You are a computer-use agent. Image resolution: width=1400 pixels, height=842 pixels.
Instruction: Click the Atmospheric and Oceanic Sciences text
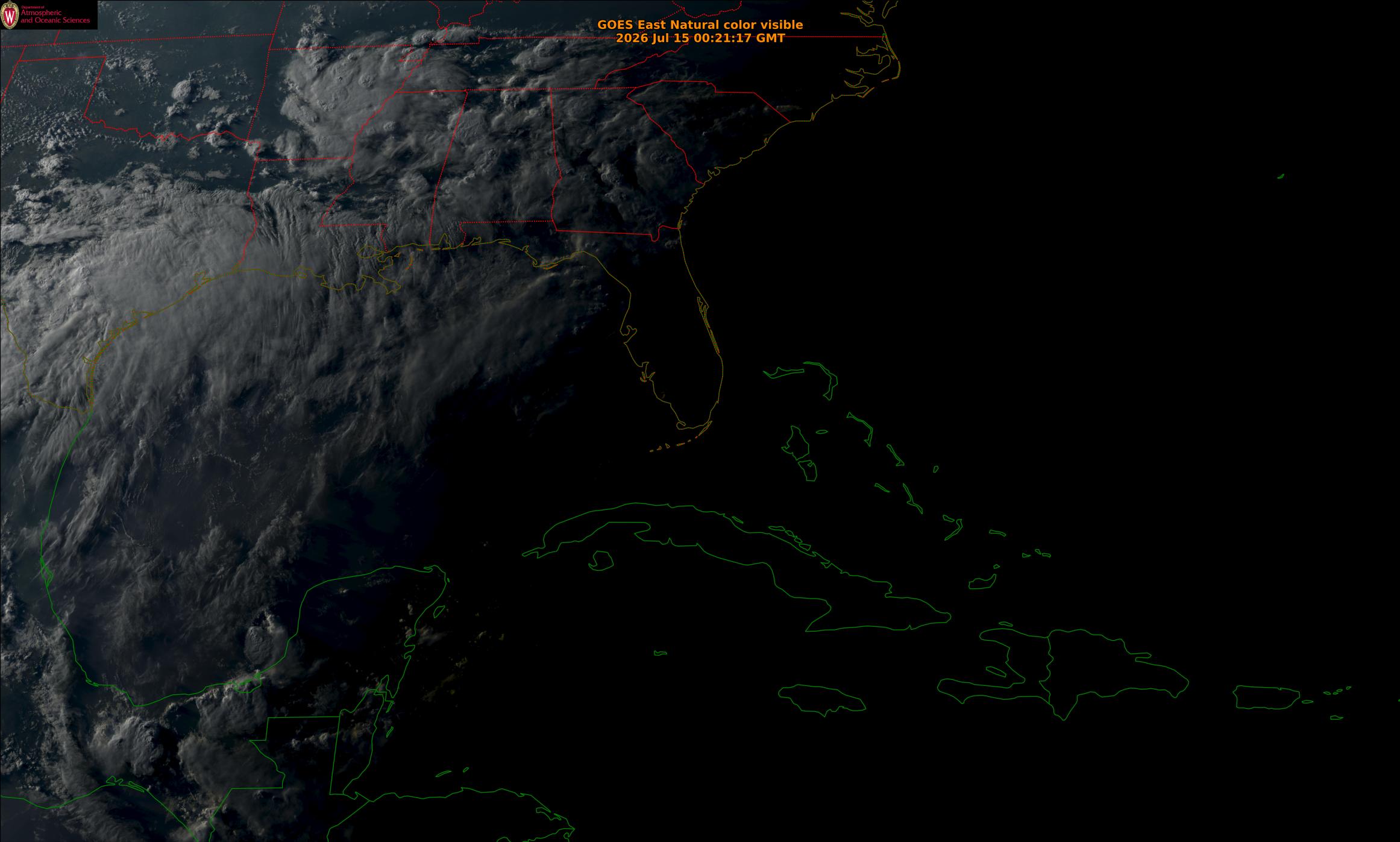[55, 16]
